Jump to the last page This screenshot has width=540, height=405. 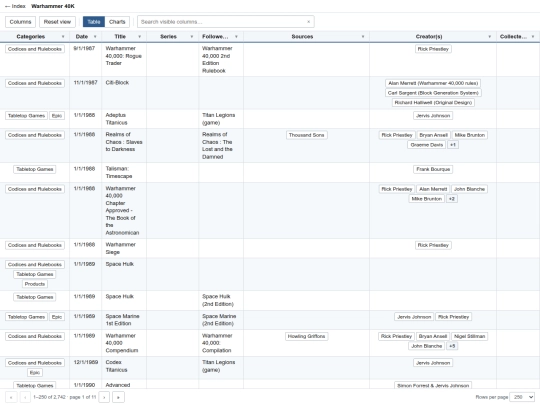[x=118, y=397]
